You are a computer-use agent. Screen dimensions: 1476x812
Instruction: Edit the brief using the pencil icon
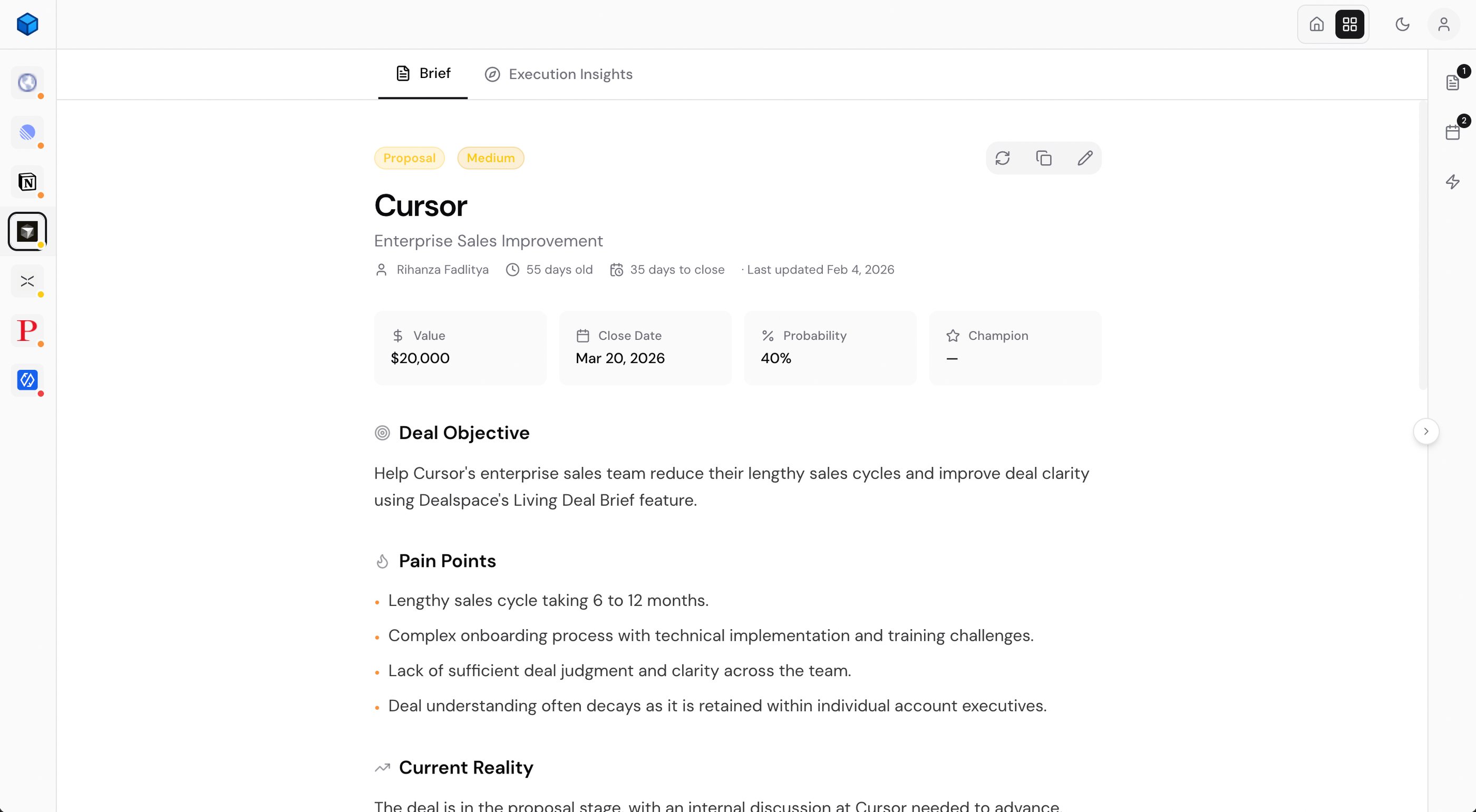tap(1085, 158)
